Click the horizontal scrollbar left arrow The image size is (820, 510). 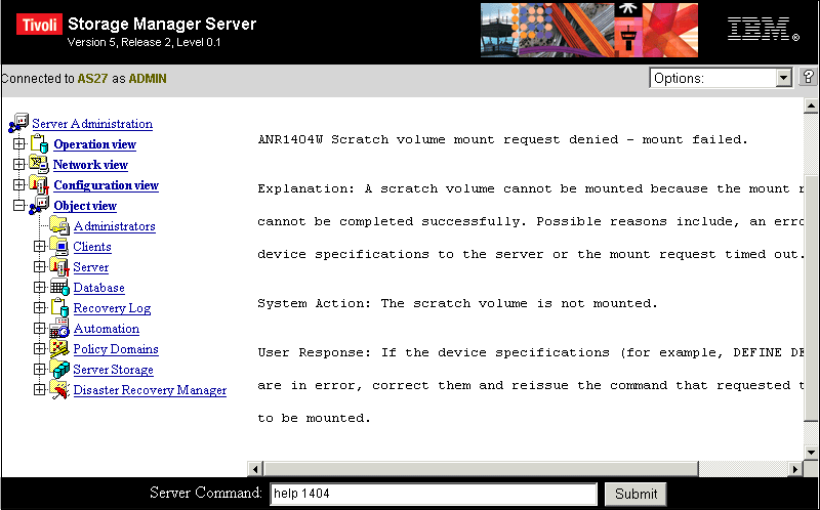255,469
